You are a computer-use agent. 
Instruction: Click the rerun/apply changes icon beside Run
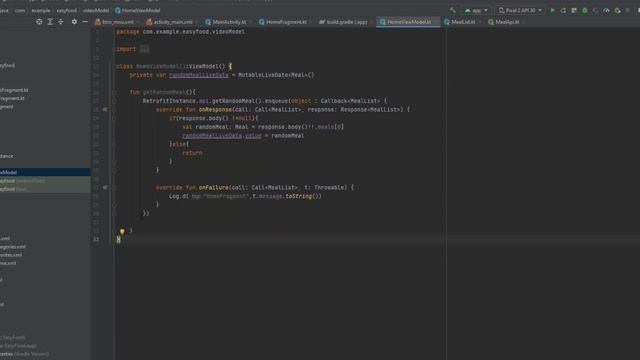(563, 10)
